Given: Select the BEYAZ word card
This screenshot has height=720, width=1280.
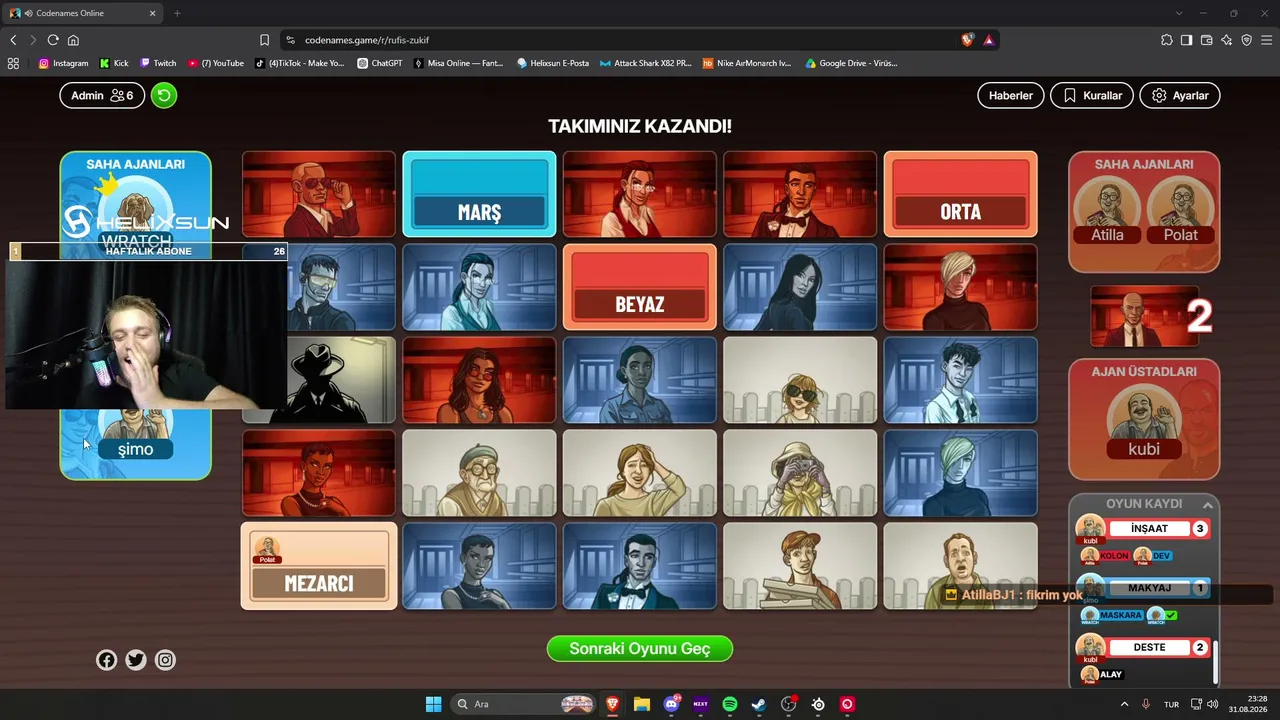Looking at the screenshot, I should point(640,287).
